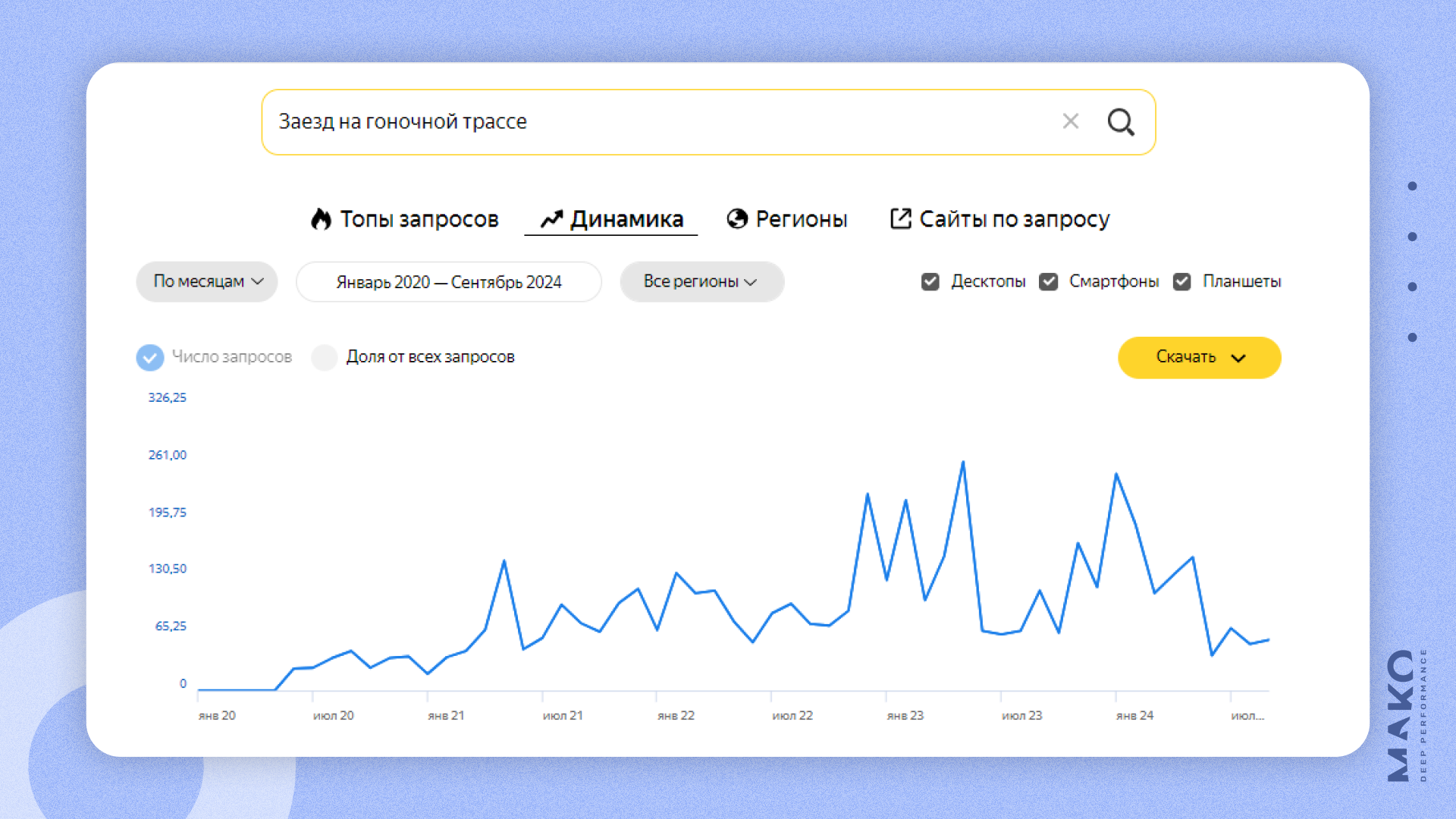Switch to the Топы запросов tab
This screenshot has height=819, width=1456.
tap(419, 219)
